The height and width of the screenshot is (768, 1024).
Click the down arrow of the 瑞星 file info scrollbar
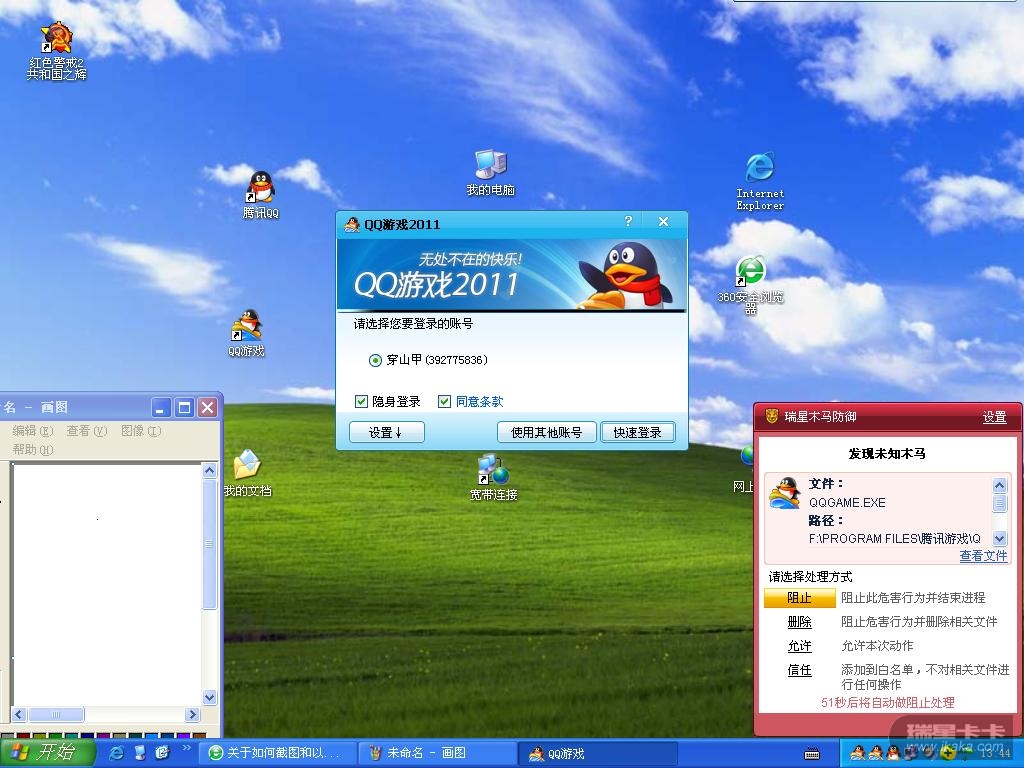pyautogui.click(x=999, y=538)
